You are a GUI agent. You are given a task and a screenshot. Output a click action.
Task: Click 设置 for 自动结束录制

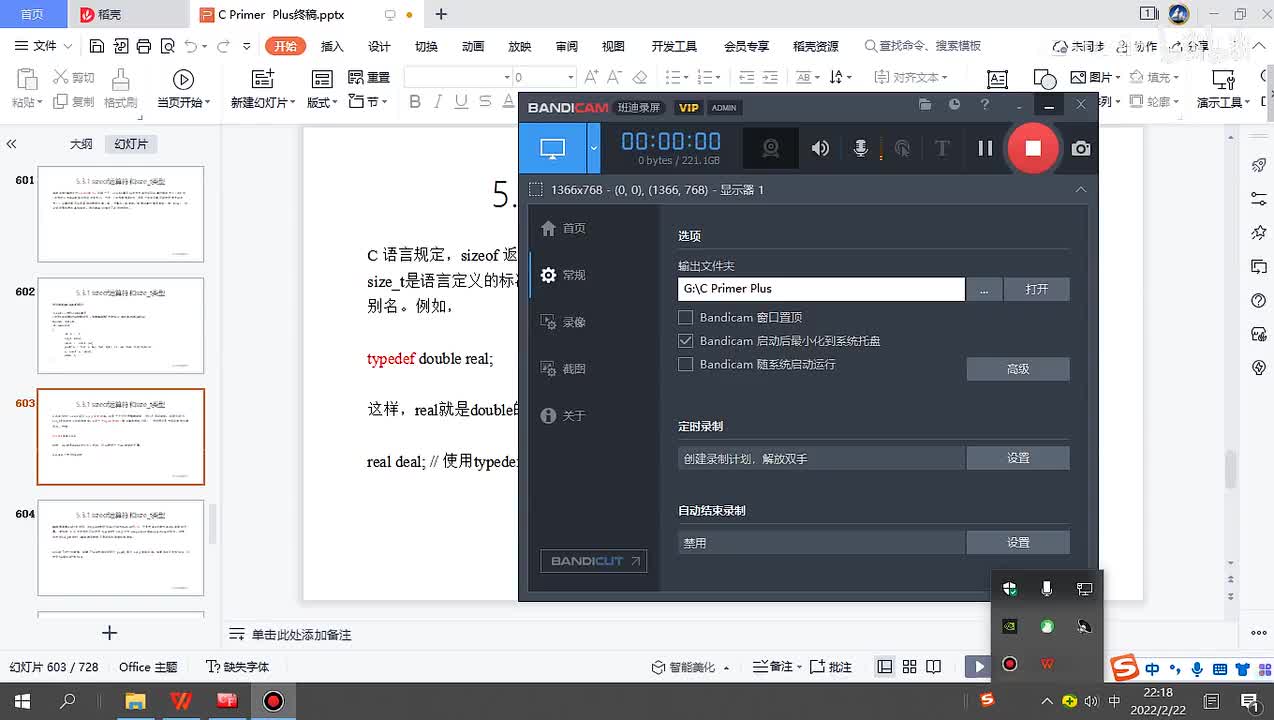pyautogui.click(x=1018, y=542)
